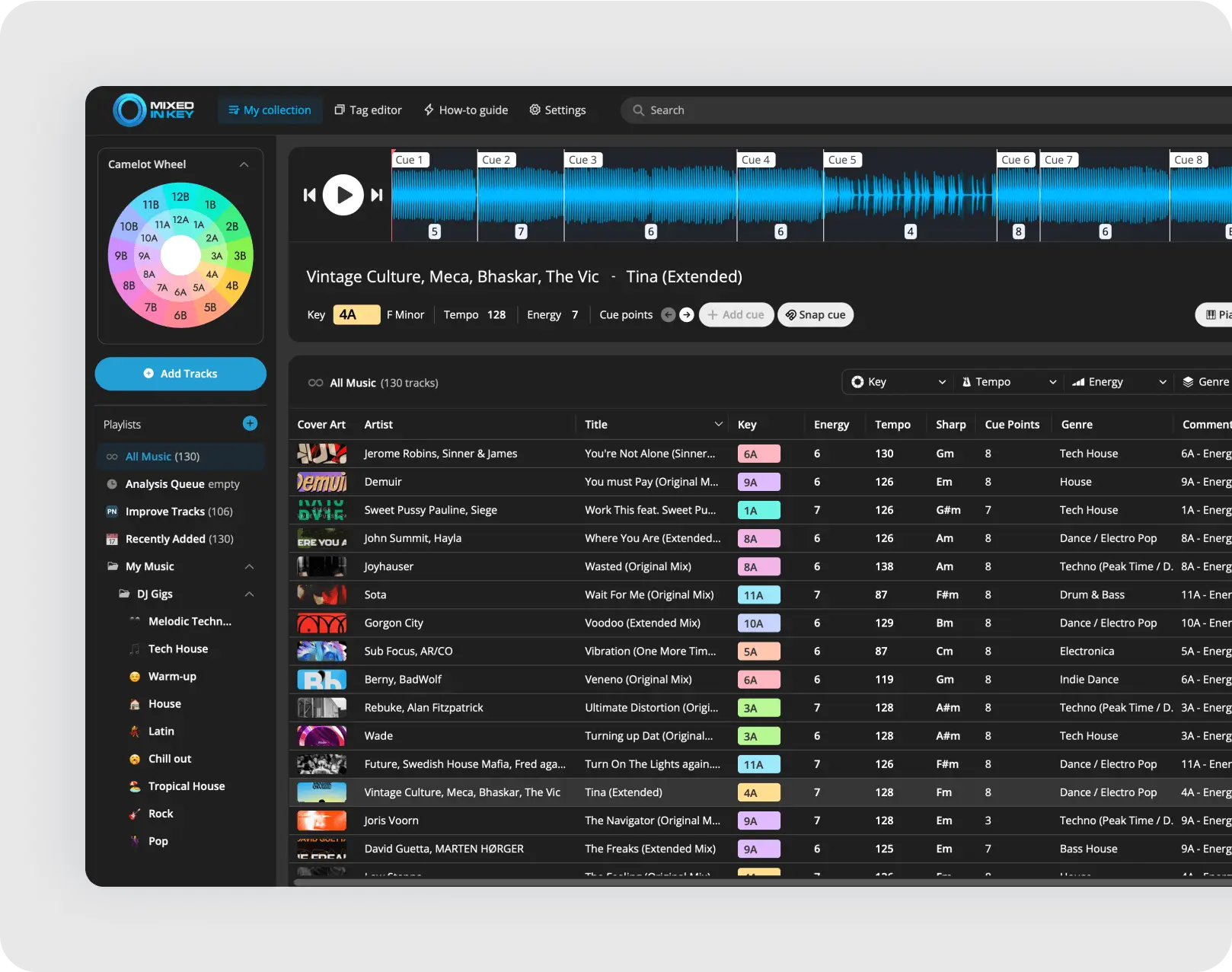
Task: Select the Cue 5 marker on waveform
Action: tap(842, 160)
